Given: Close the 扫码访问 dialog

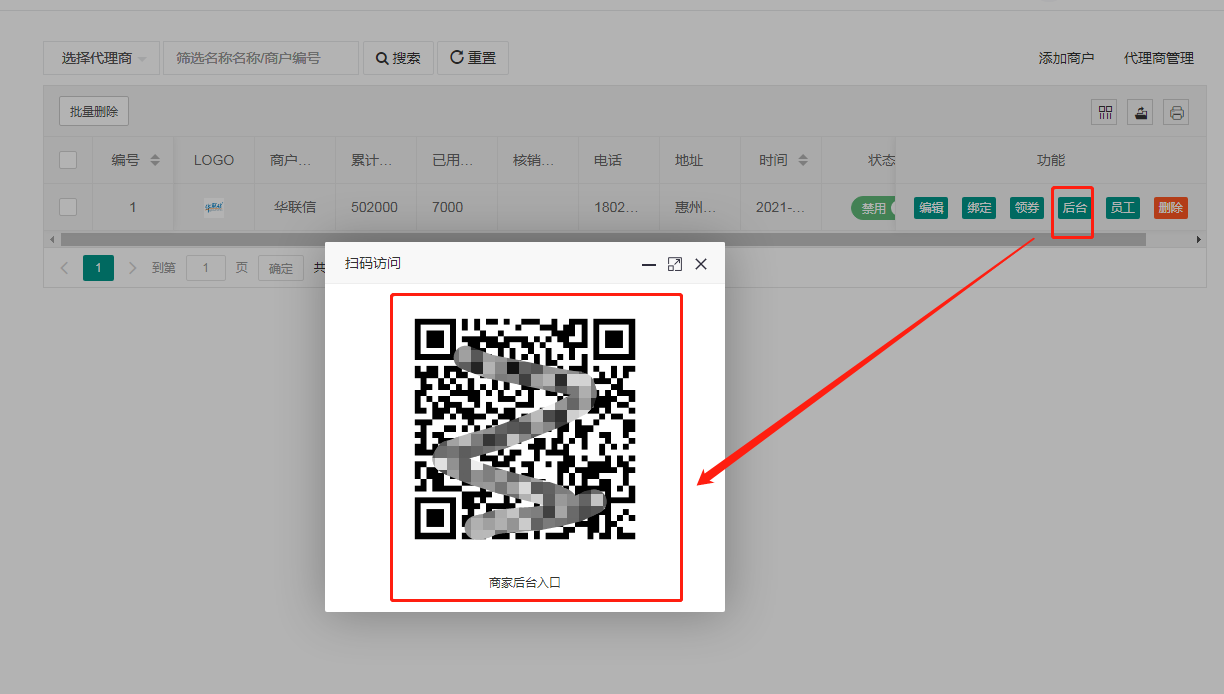Looking at the screenshot, I should (x=701, y=264).
